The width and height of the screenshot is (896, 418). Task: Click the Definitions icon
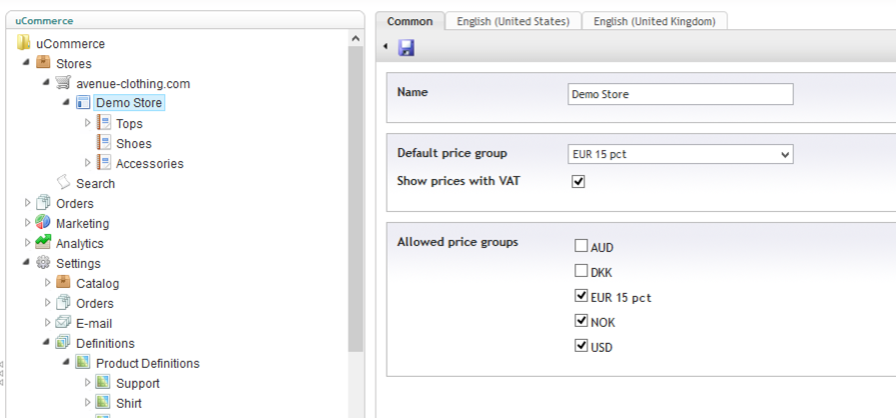(63, 343)
